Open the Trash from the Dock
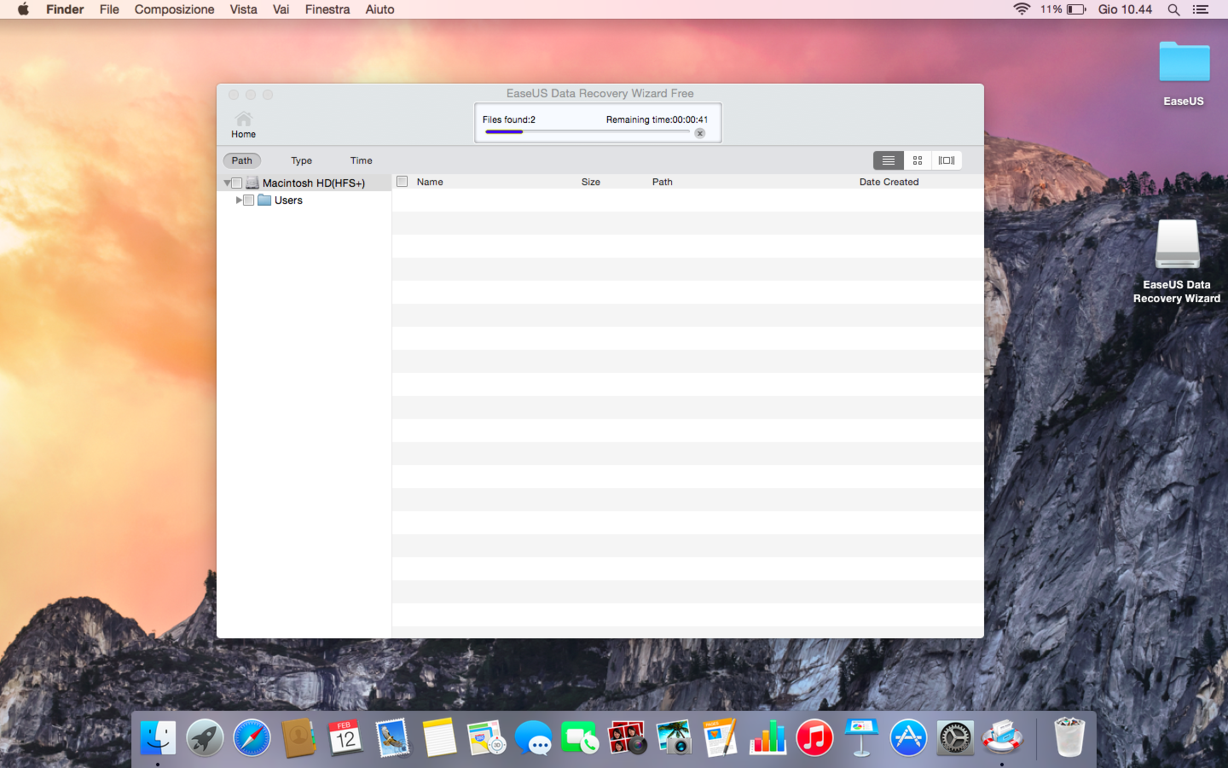 1069,738
